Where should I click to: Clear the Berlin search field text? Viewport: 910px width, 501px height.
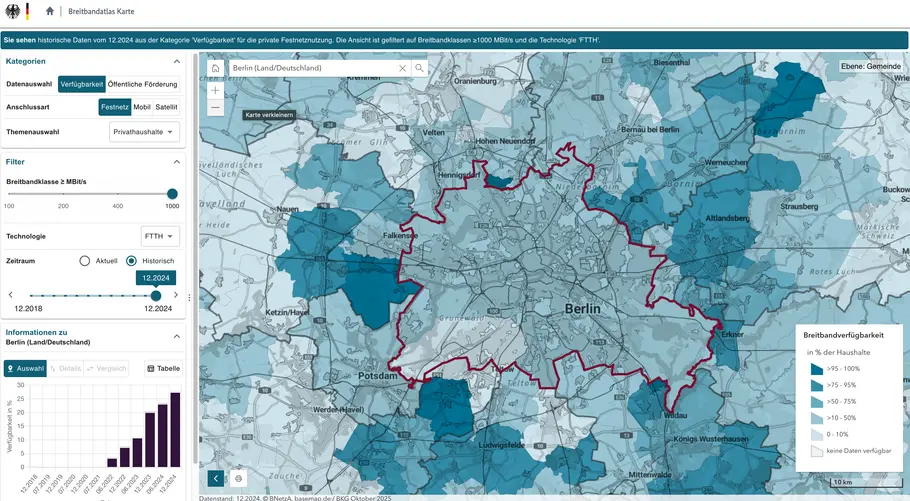click(403, 68)
